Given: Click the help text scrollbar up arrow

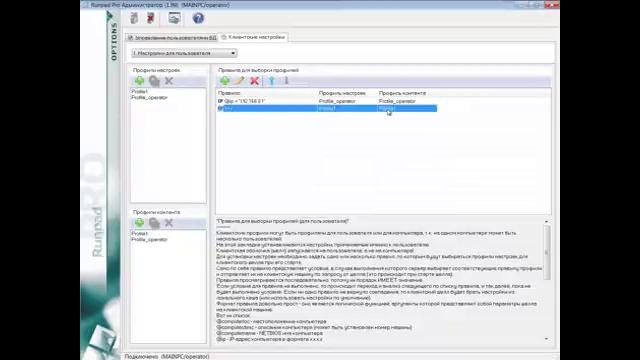Looking at the screenshot, I should 547,222.
